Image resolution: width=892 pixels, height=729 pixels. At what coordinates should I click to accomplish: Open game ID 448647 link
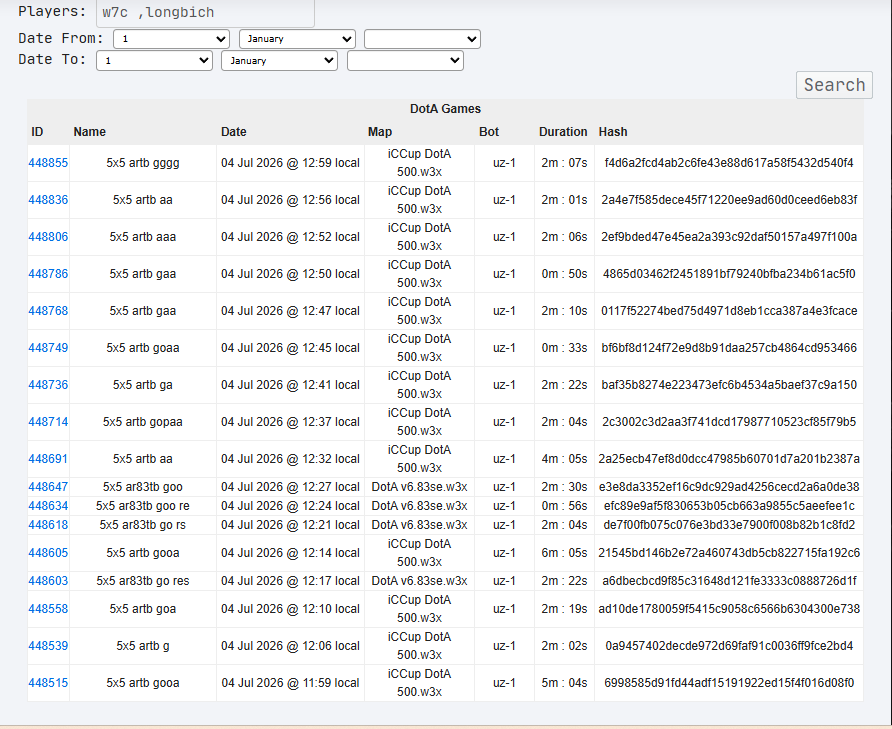[48, 487]
